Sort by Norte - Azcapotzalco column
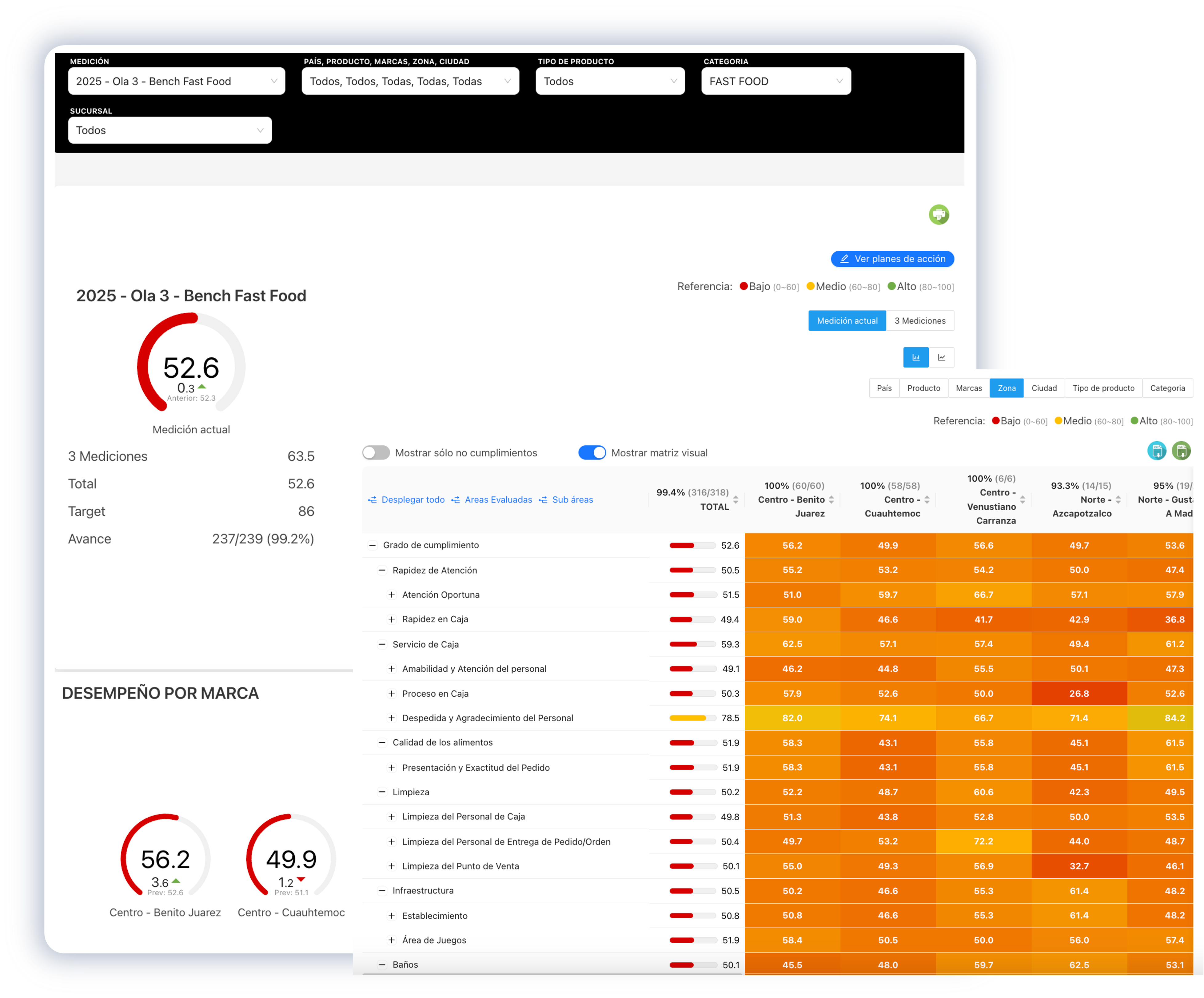This screenshot has width=1204, height=998. [1118, 500]
